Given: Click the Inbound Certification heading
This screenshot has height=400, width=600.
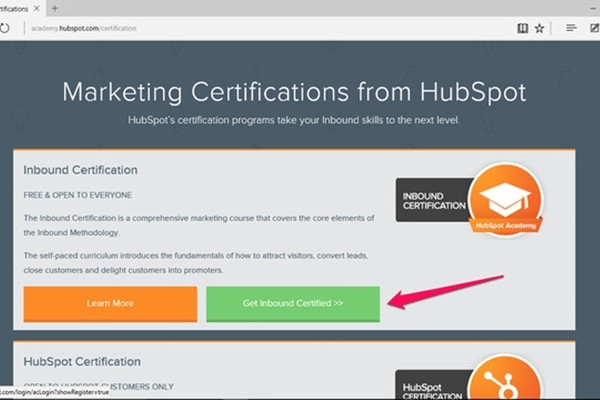Looking at the screenshot, I should click(80, 170).
